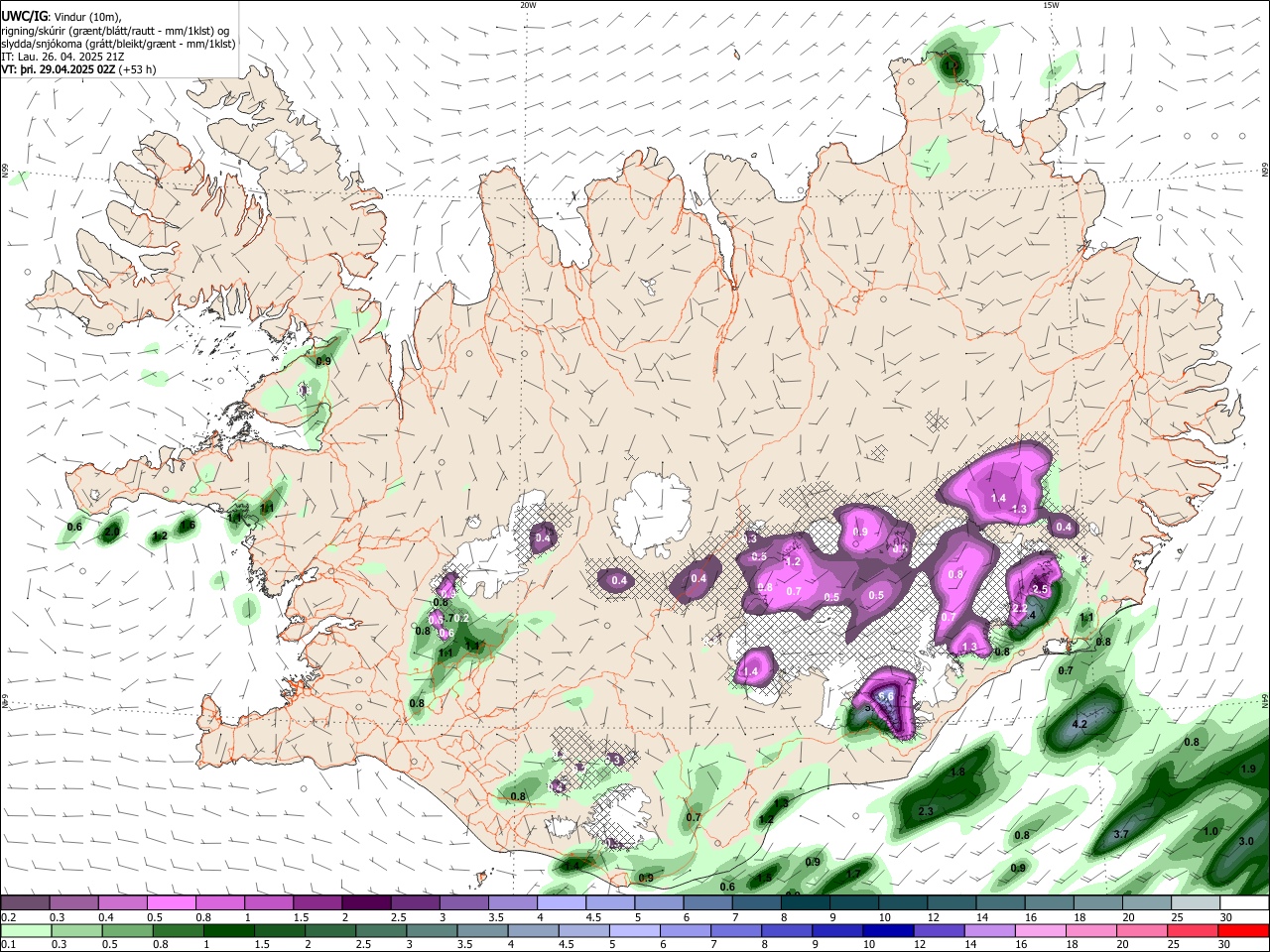The height and width of the screenshot is (952, 1270).
Task: Click the "1.2" value in the purple snow area
Action: pyautogui.click(x=793, y=561)
